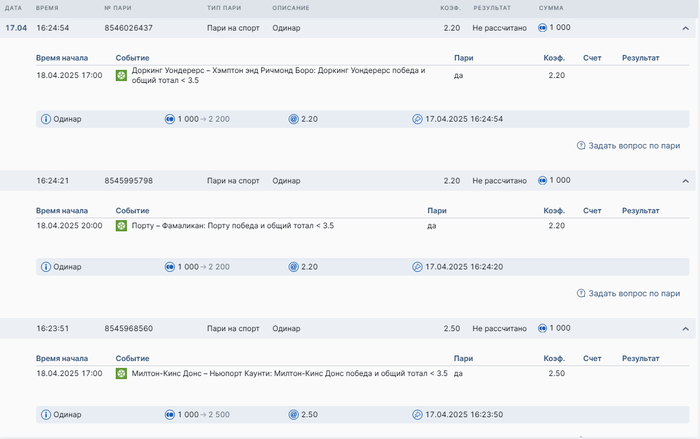
Task: Collapse bet 8545968560 using the chevron
Action: coord(685,328)
